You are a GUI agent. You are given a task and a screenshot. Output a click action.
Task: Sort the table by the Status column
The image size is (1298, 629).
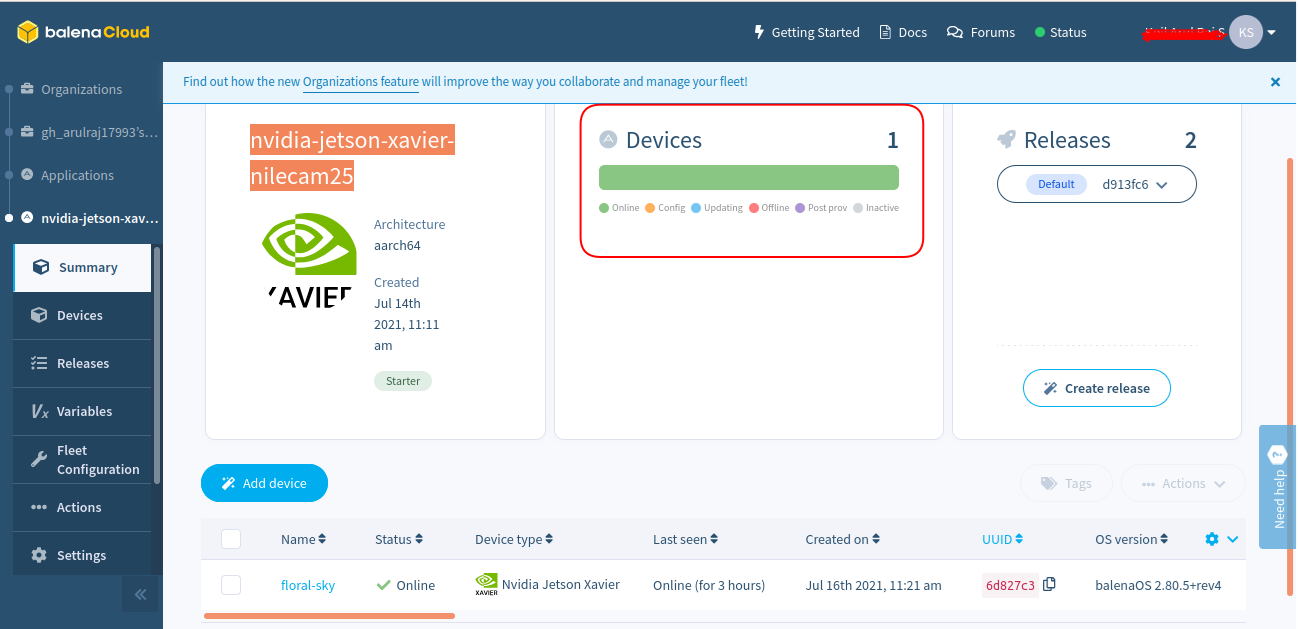coord(398,539)
